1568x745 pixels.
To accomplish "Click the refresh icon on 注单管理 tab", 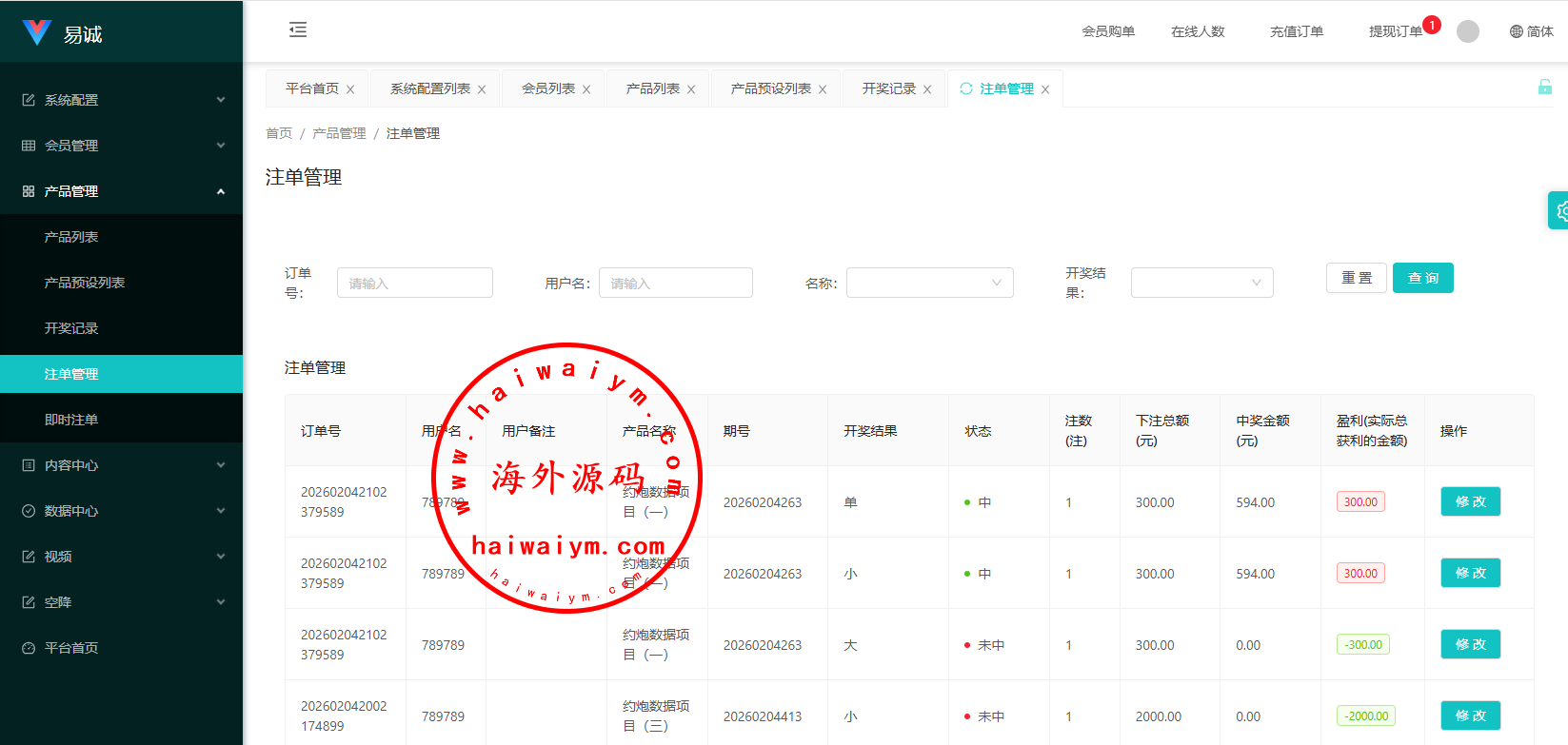I will click(x=966, y=88).
